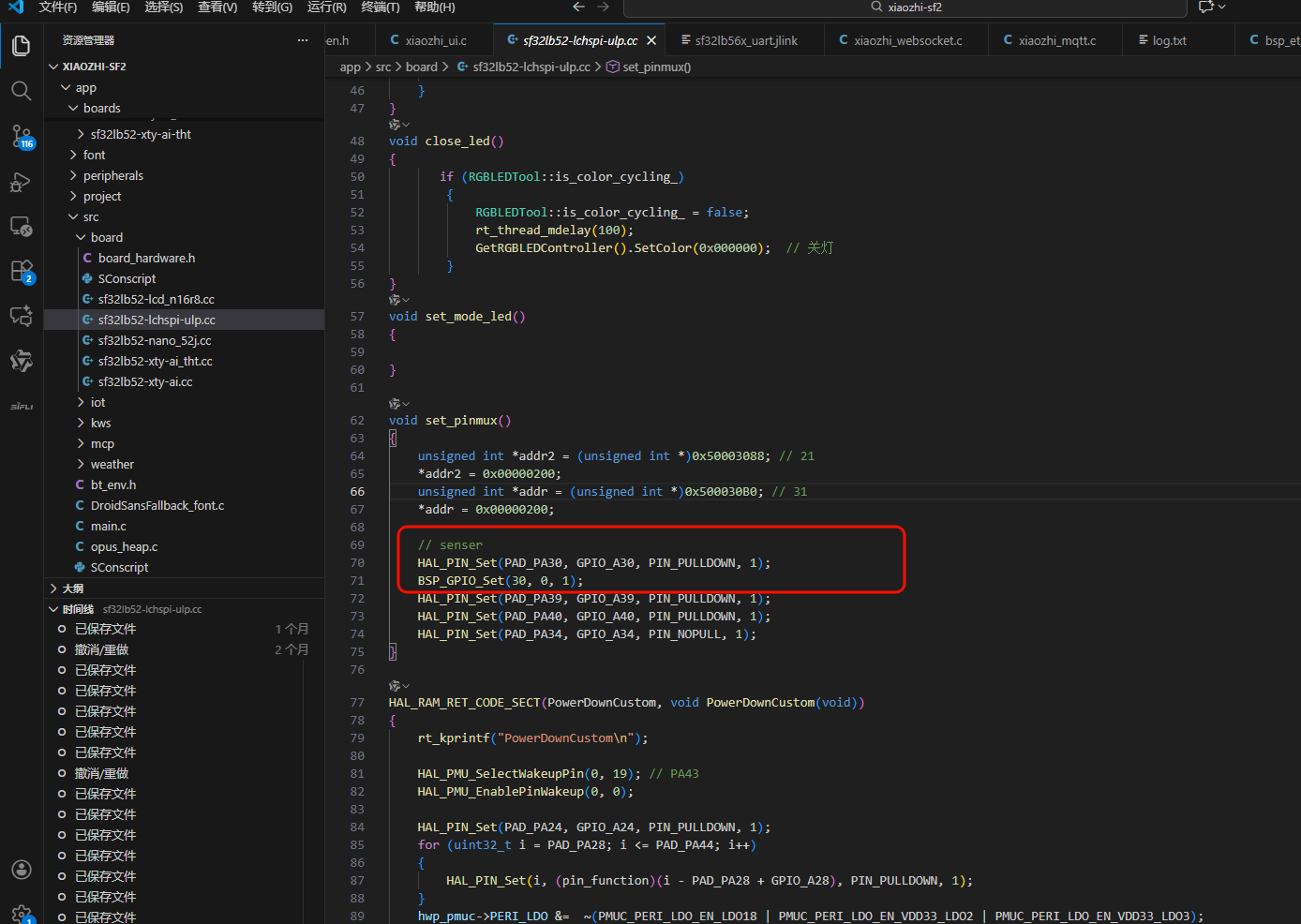Open the Accounts icon in activity bar
Screen dimensions: 1301x924
21,870
